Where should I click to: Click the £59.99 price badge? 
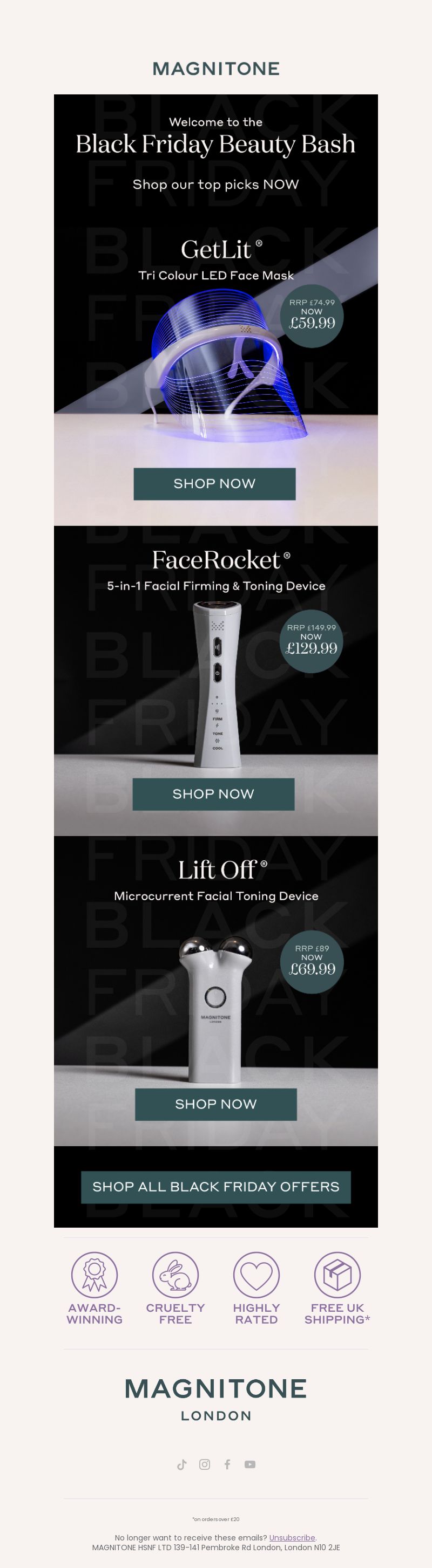tap(312, 316)
